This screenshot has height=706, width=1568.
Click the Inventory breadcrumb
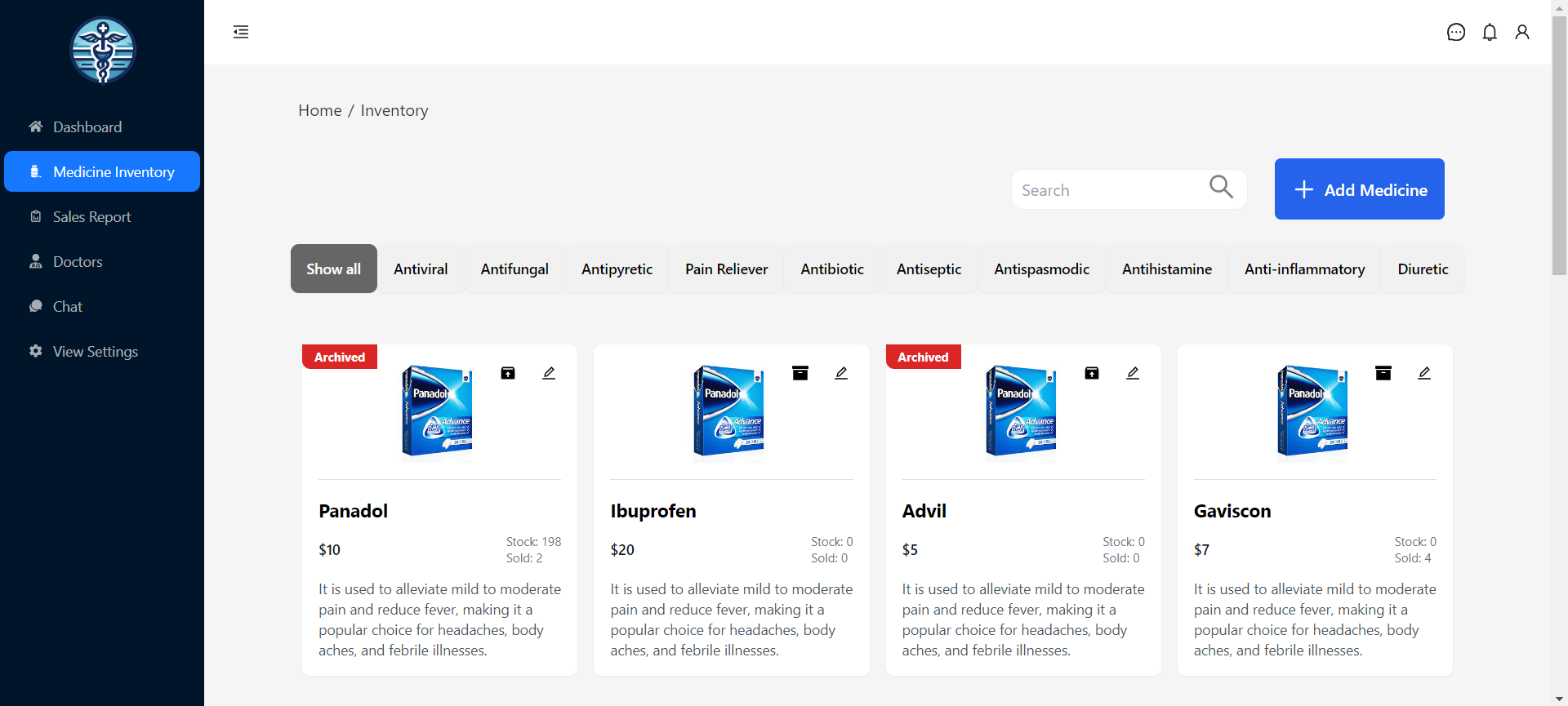(x=394, y=110)
